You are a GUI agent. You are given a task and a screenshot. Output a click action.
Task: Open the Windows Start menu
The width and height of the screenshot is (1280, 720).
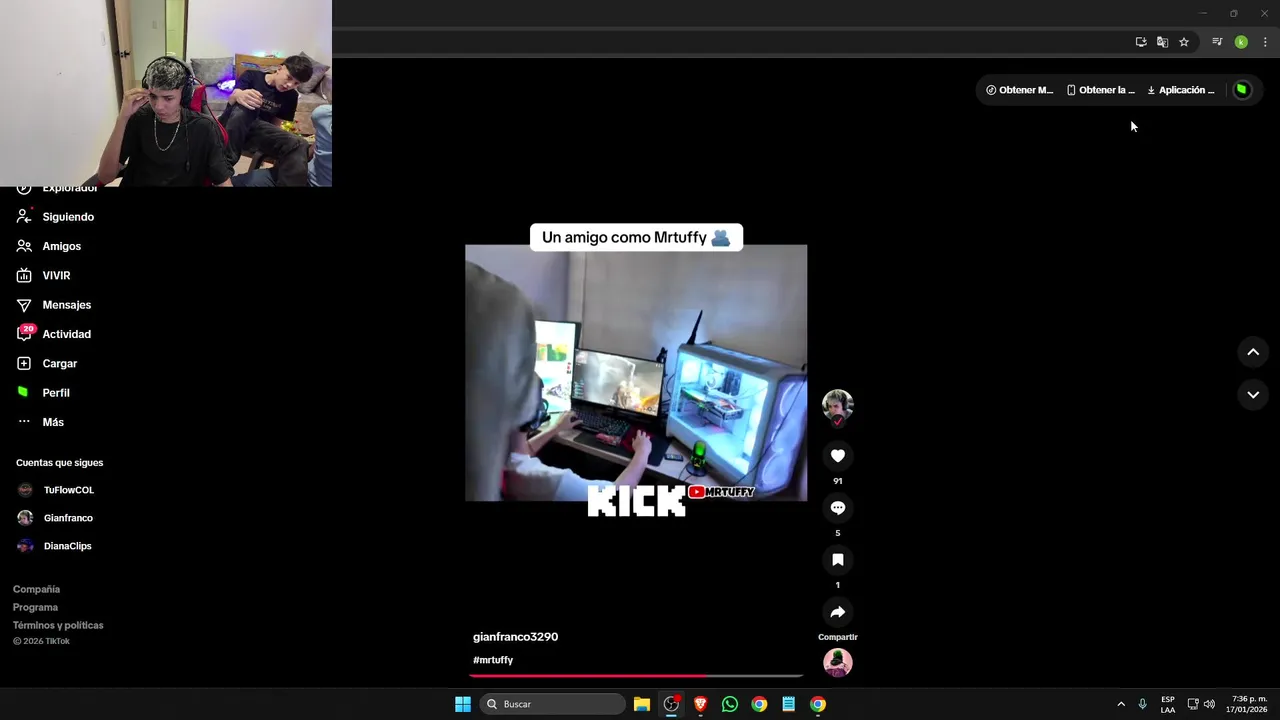click(x=463, y=704)
